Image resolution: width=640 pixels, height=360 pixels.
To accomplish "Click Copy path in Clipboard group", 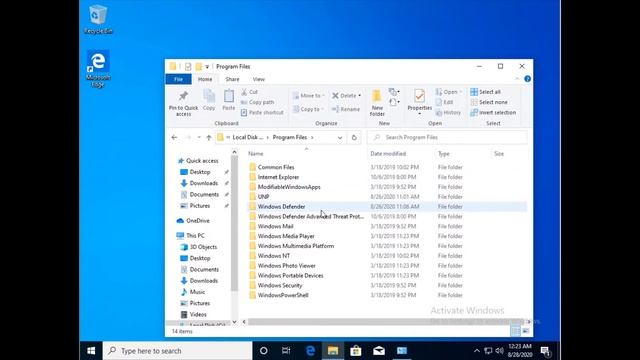I will (258, 102).
